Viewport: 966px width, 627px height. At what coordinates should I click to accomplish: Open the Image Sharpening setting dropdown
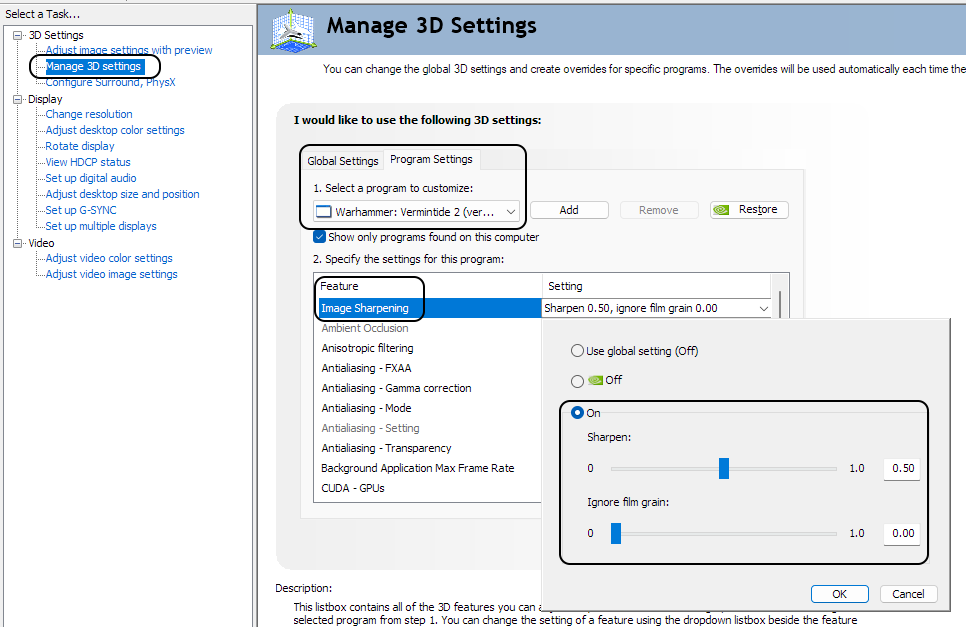764,309
